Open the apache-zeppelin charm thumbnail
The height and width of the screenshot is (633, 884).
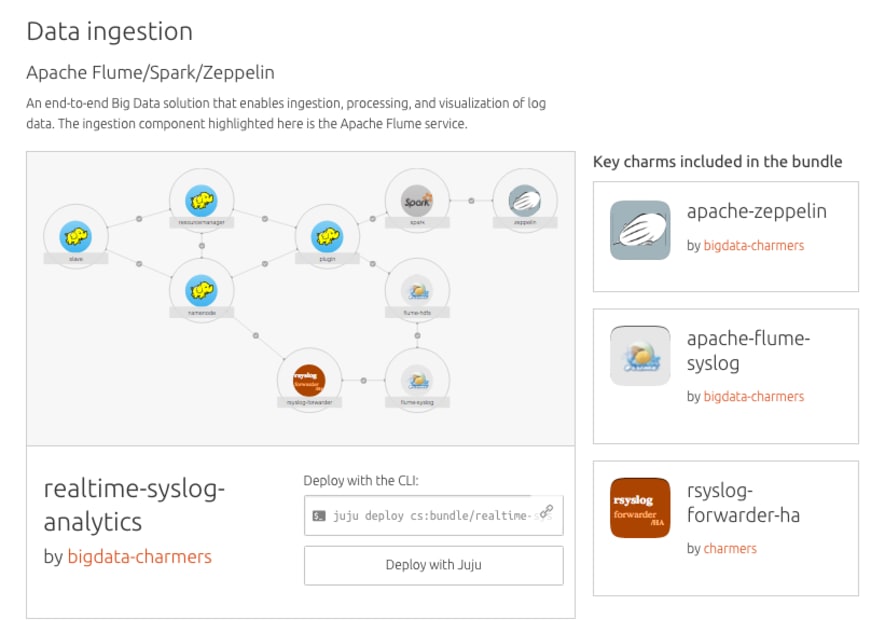pos(640,231)
